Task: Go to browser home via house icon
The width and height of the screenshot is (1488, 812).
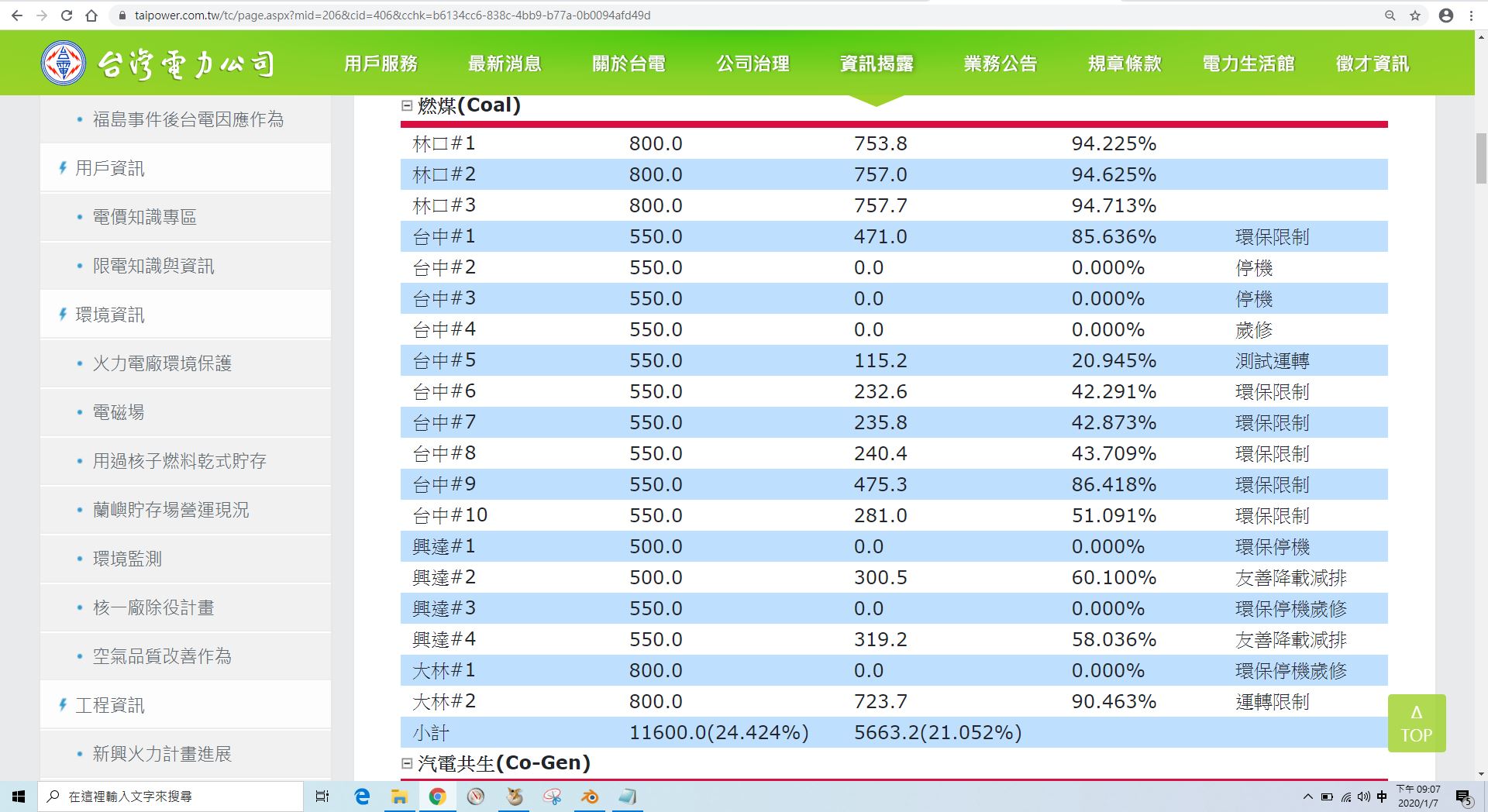Action: coord(91,15)
